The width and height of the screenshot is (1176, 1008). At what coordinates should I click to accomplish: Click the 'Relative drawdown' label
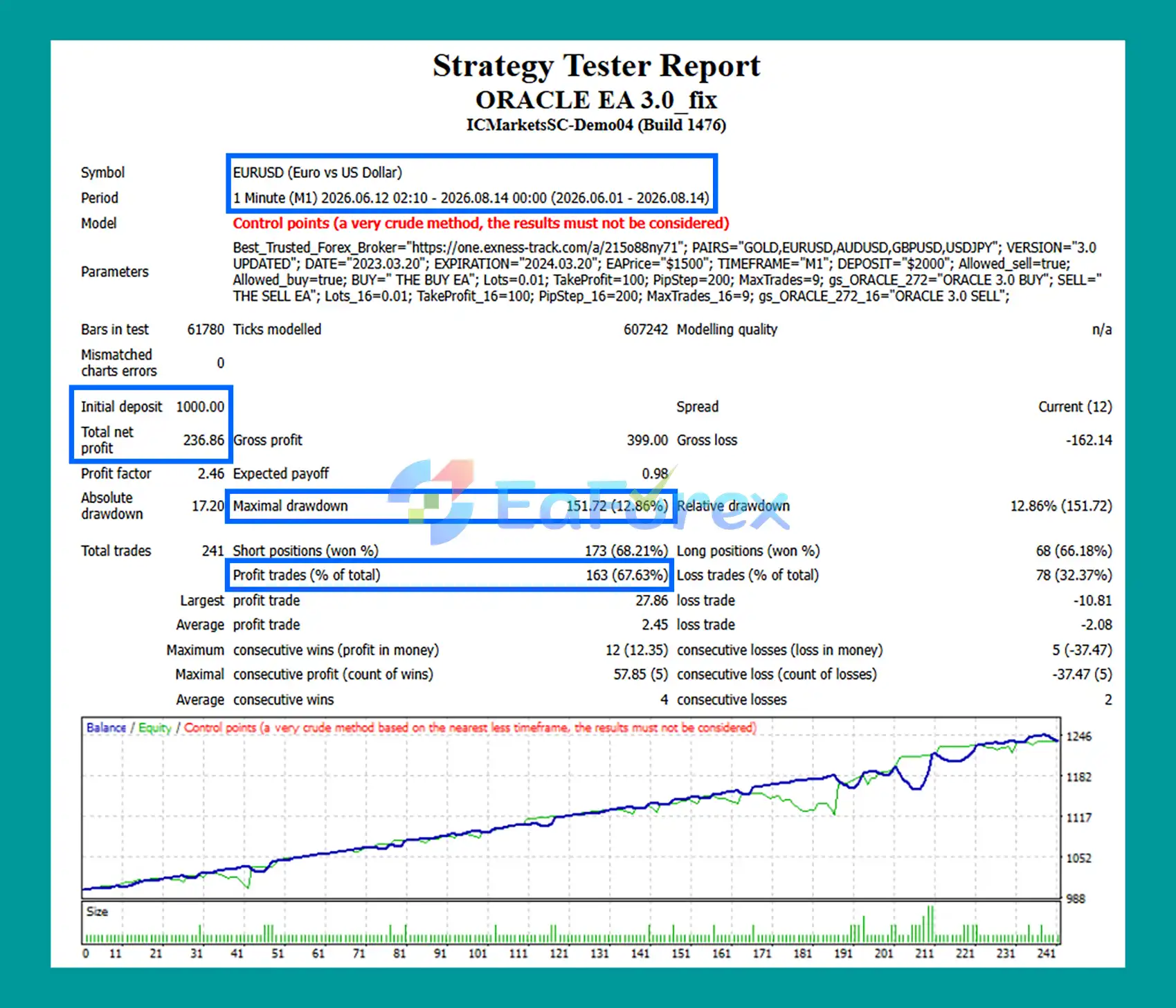(x=733, y=506)
